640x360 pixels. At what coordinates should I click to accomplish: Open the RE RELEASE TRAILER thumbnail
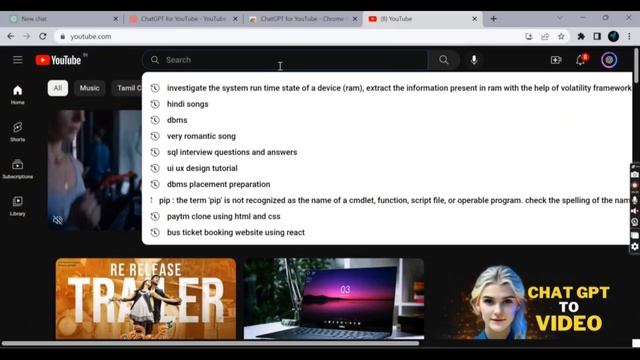coord(146,298)
